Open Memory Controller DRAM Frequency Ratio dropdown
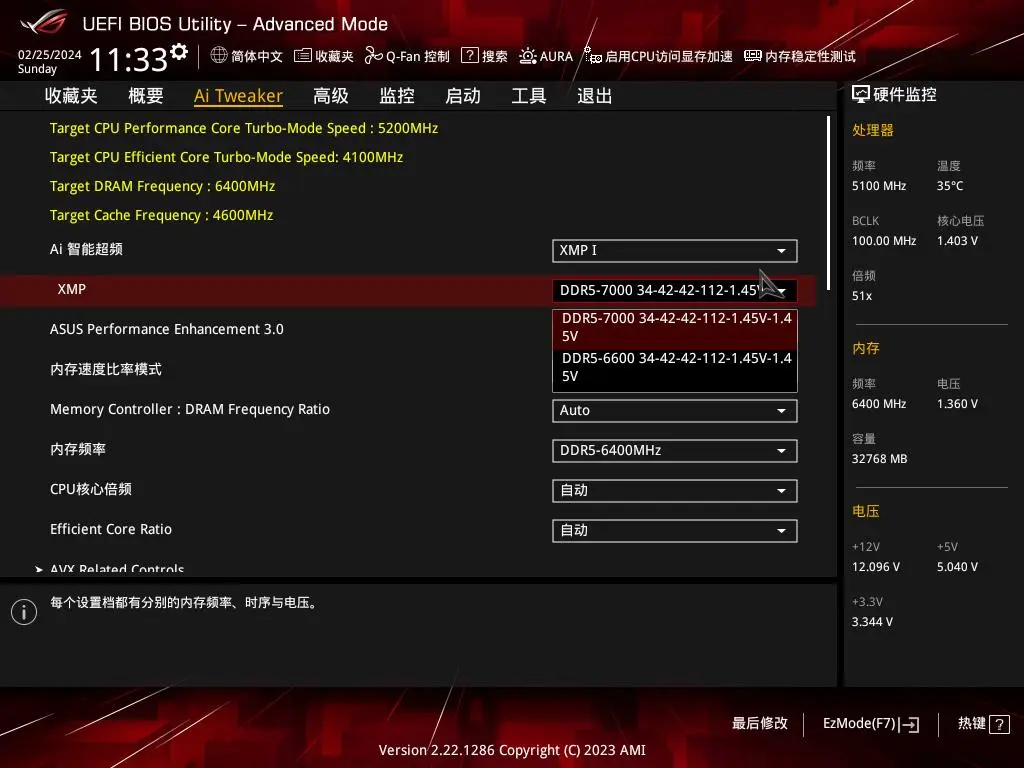 click(674, 410)
